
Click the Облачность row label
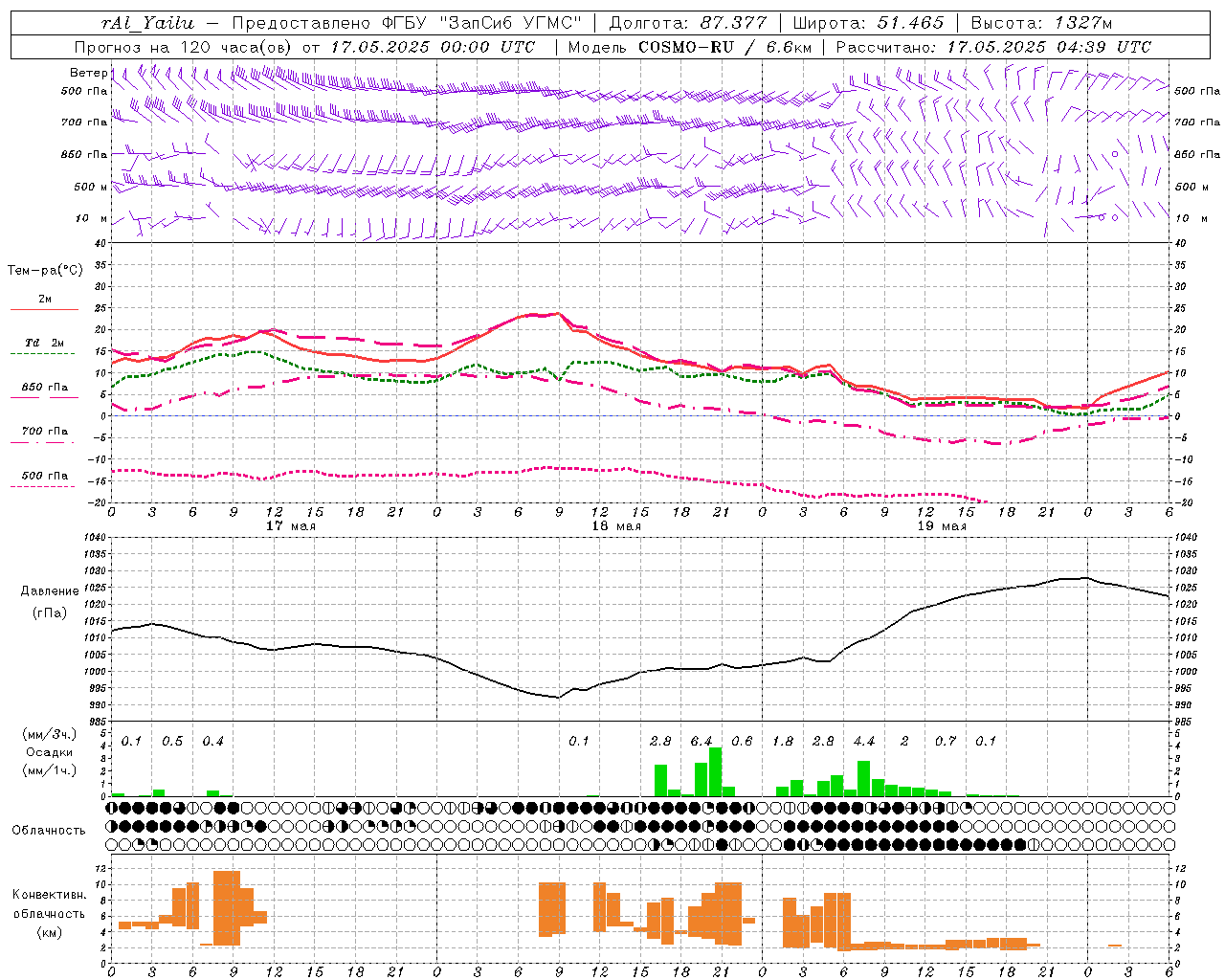click(49, 831)
